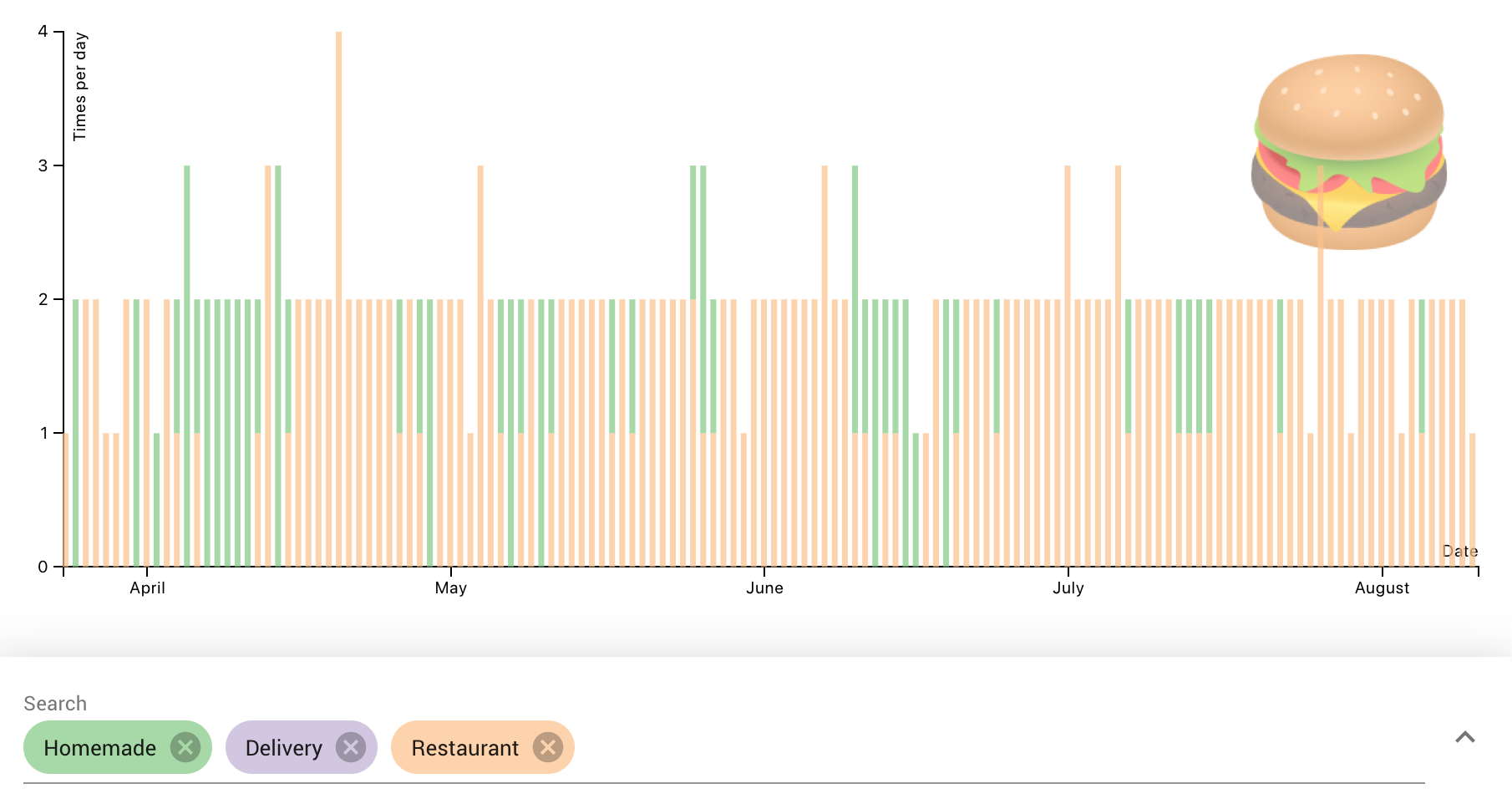The height and width of the screenshot is (804, 1512).
Task: Select the orange Restaurant chip label
Action: 464,748
